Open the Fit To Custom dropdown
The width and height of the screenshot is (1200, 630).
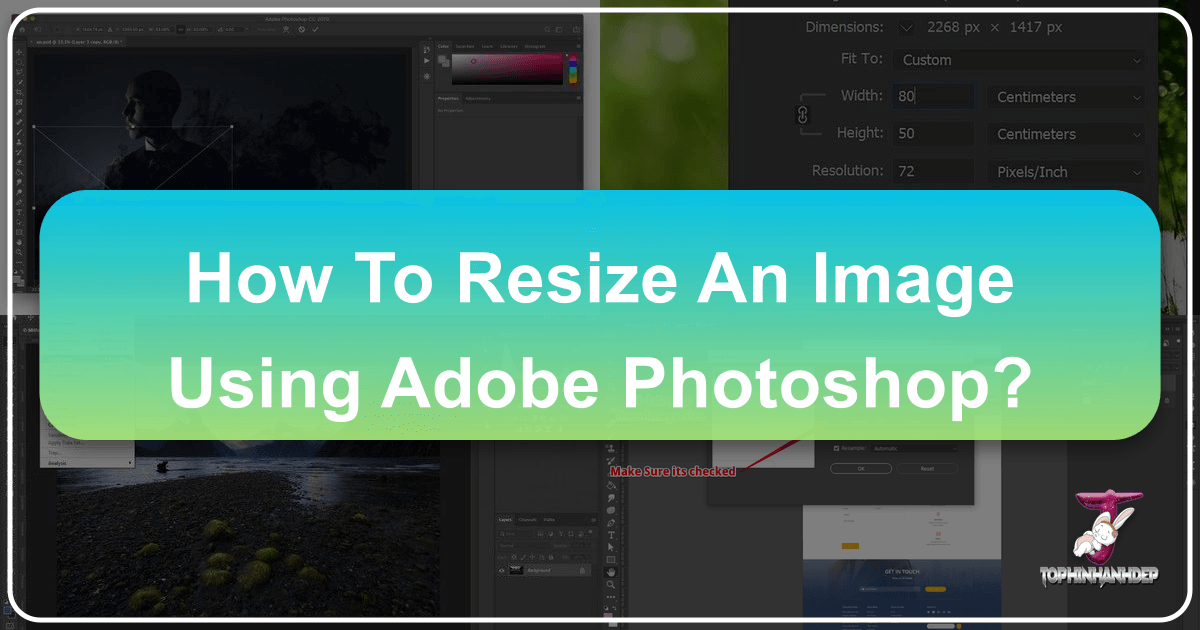pos(1018,60)
